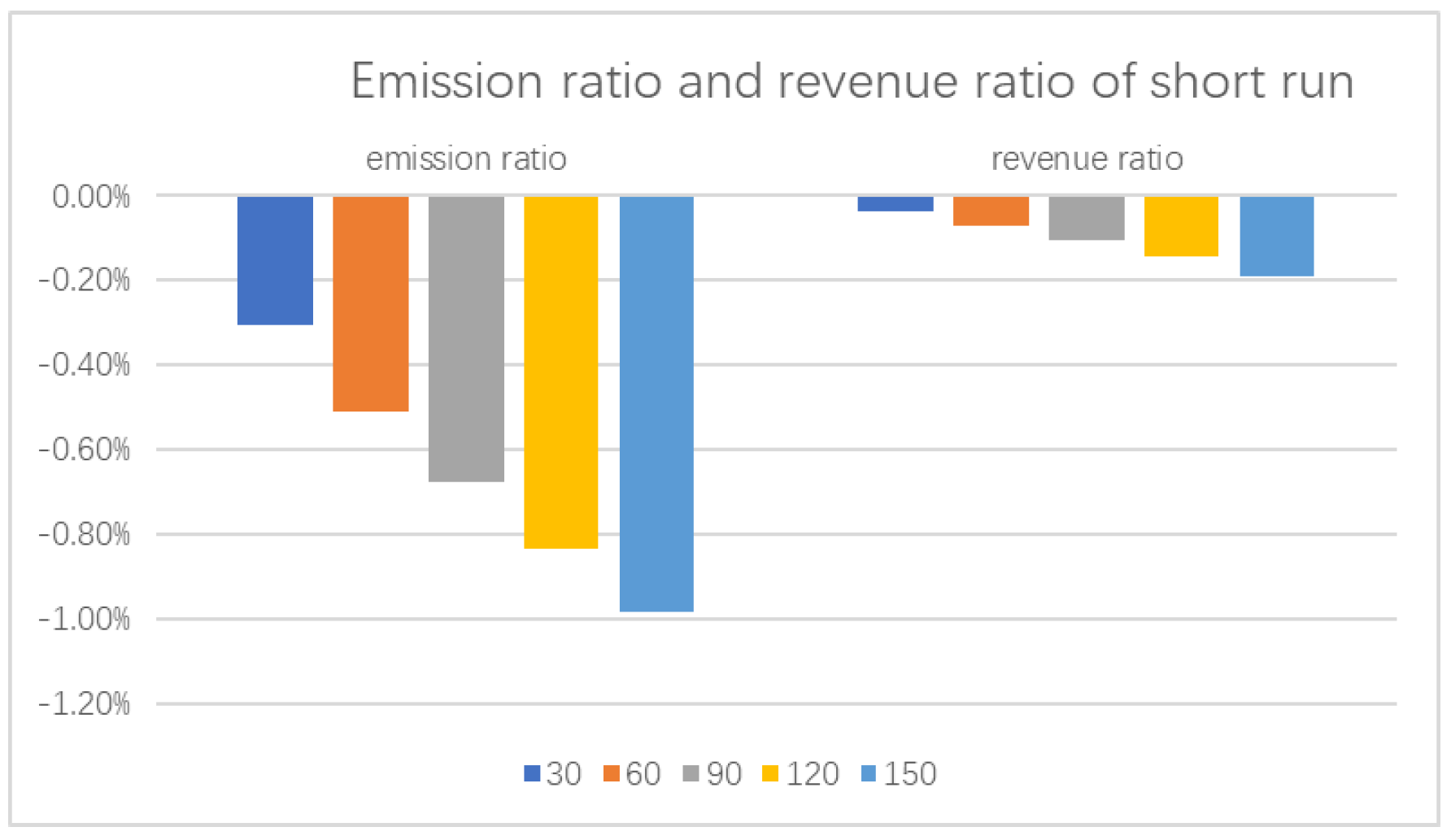Select the light blue 150 bar under revenue ratio
The height and width of the screenshot is (840, 1451).
tap(1277, 237)
